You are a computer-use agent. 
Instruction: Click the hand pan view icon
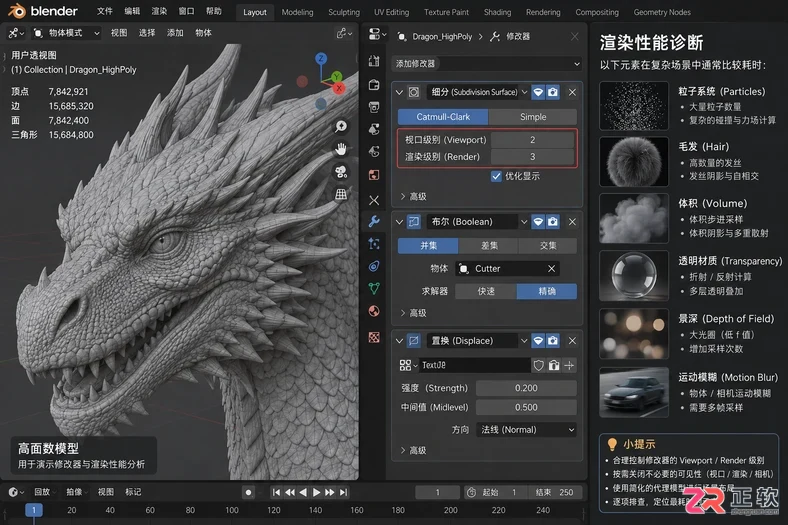[x=341, y=149]
